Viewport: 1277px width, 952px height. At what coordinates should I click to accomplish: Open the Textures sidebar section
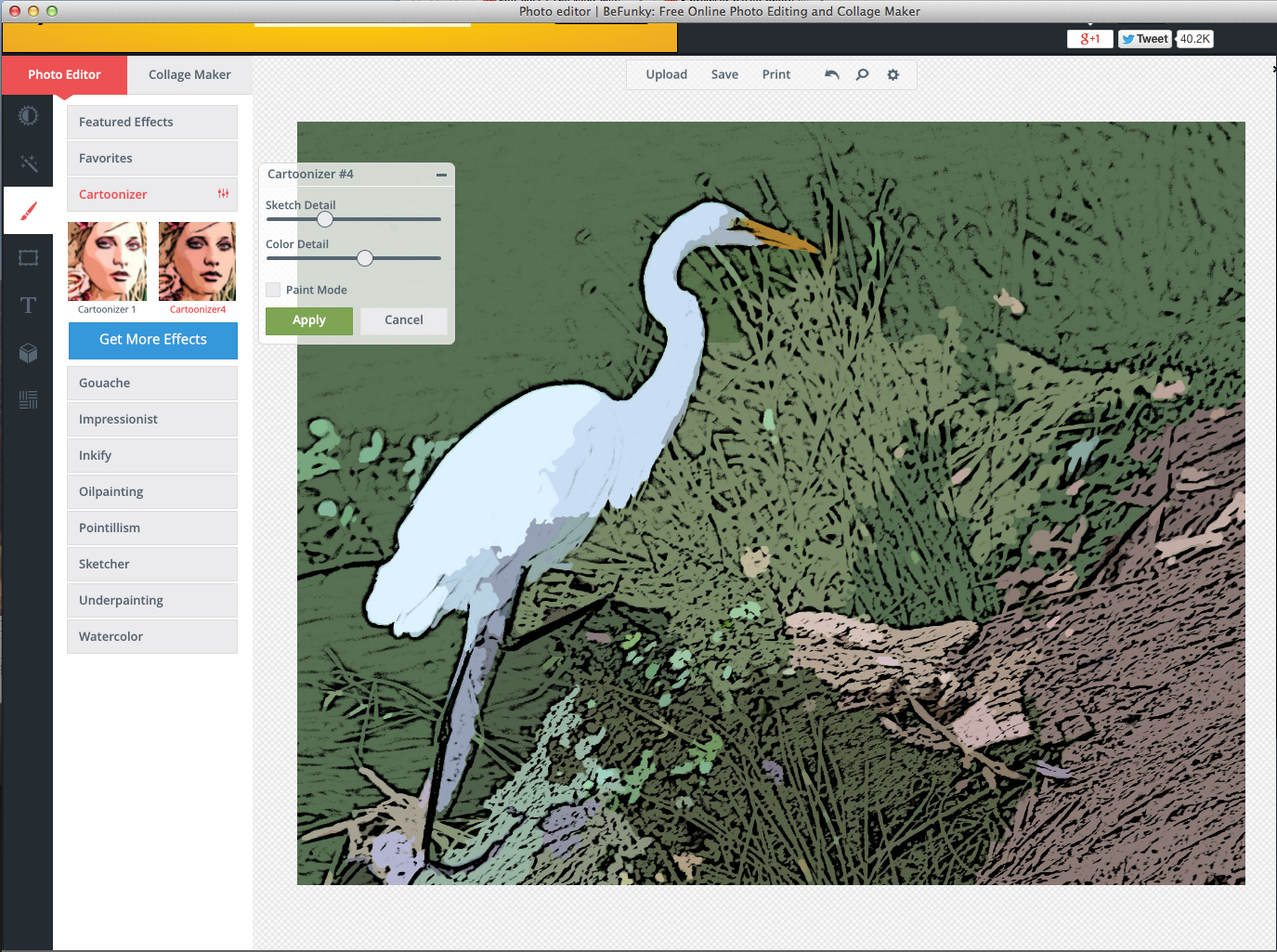point(28,399)
